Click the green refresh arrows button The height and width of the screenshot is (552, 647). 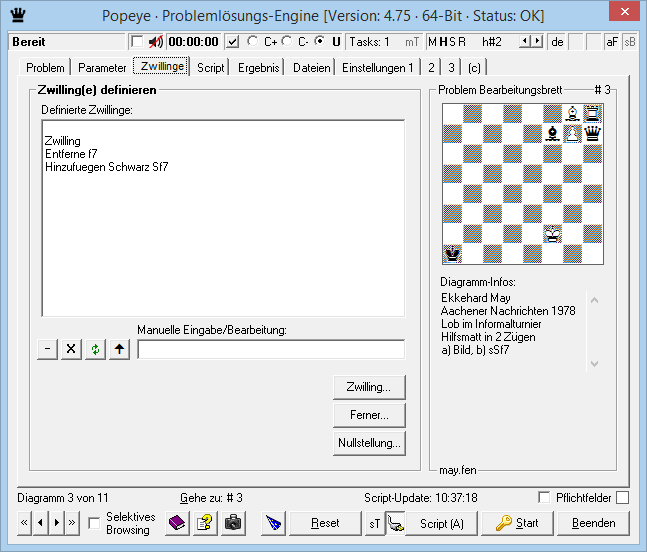click(x=95, y=349)
